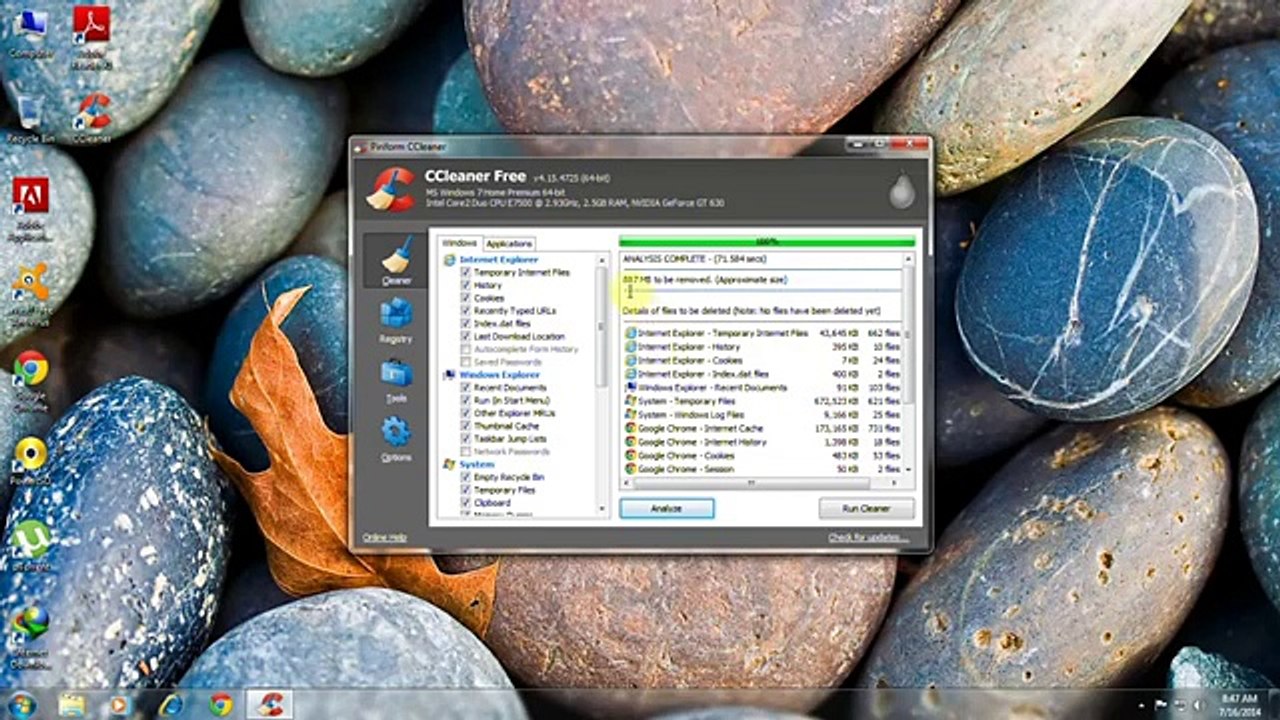This screenshot has width=1280, height=720.
Task: Select the 'Internet Explorer - History' result row
Action: 762,346
